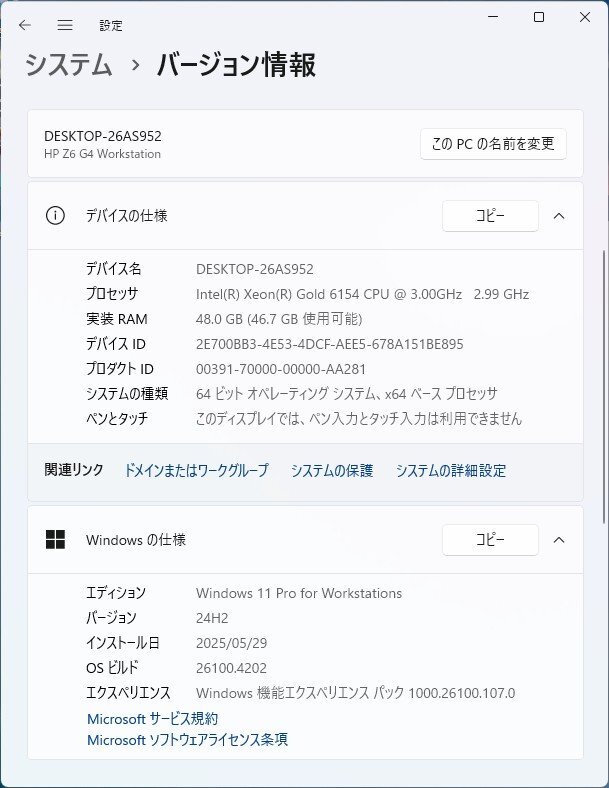Select the OS build 26100.4202
The height and width of the screenshot is (788, 609).
[231, 668]
